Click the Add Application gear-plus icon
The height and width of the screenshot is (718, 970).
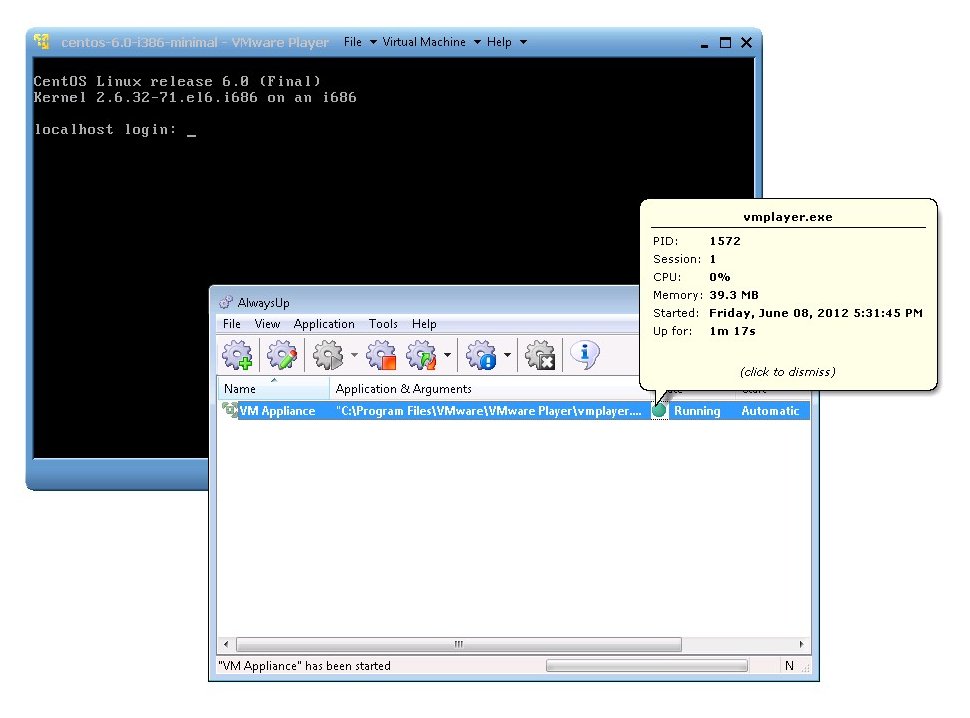tap(238, 355)
